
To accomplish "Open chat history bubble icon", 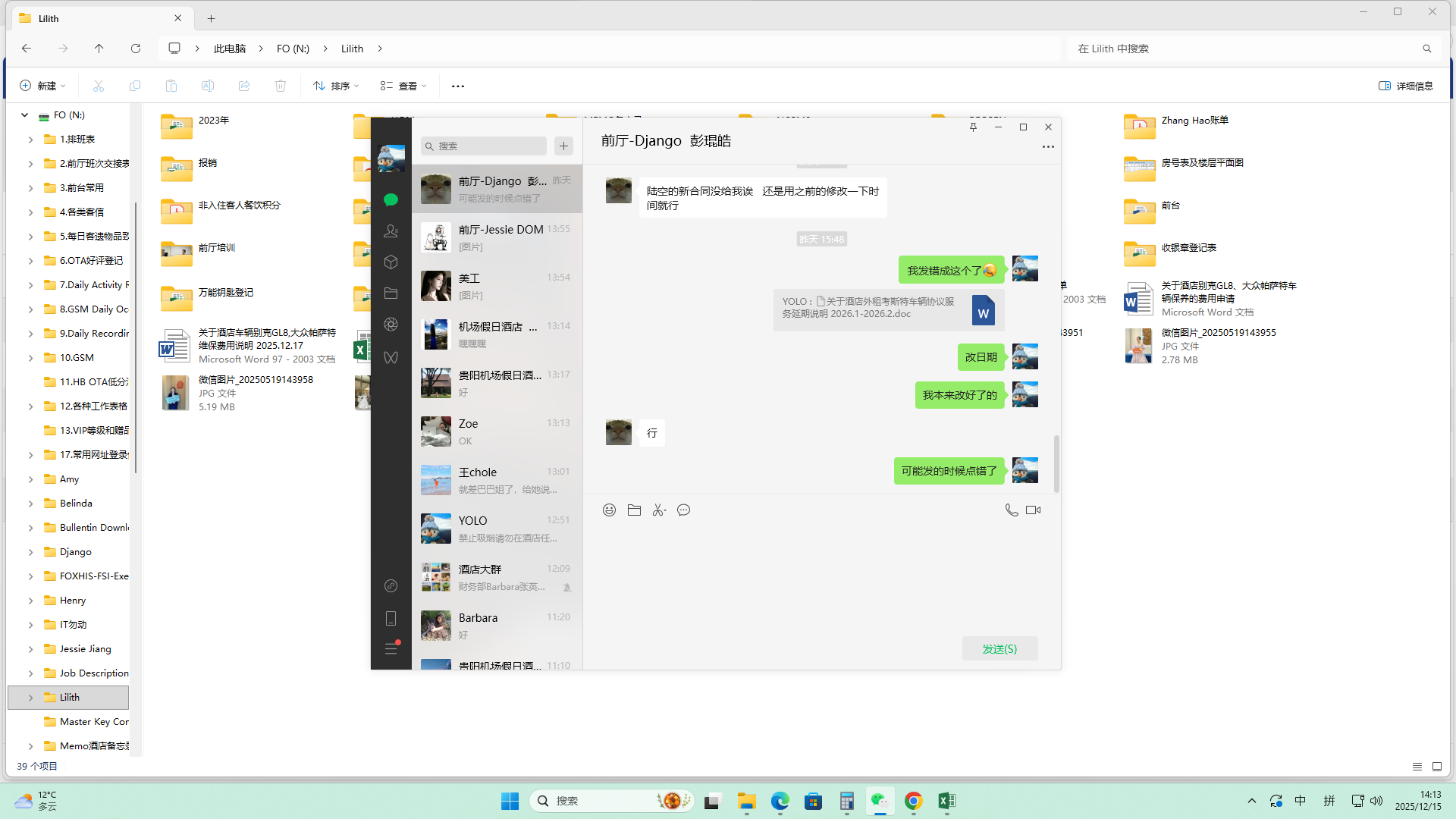I will pos(683,510).
